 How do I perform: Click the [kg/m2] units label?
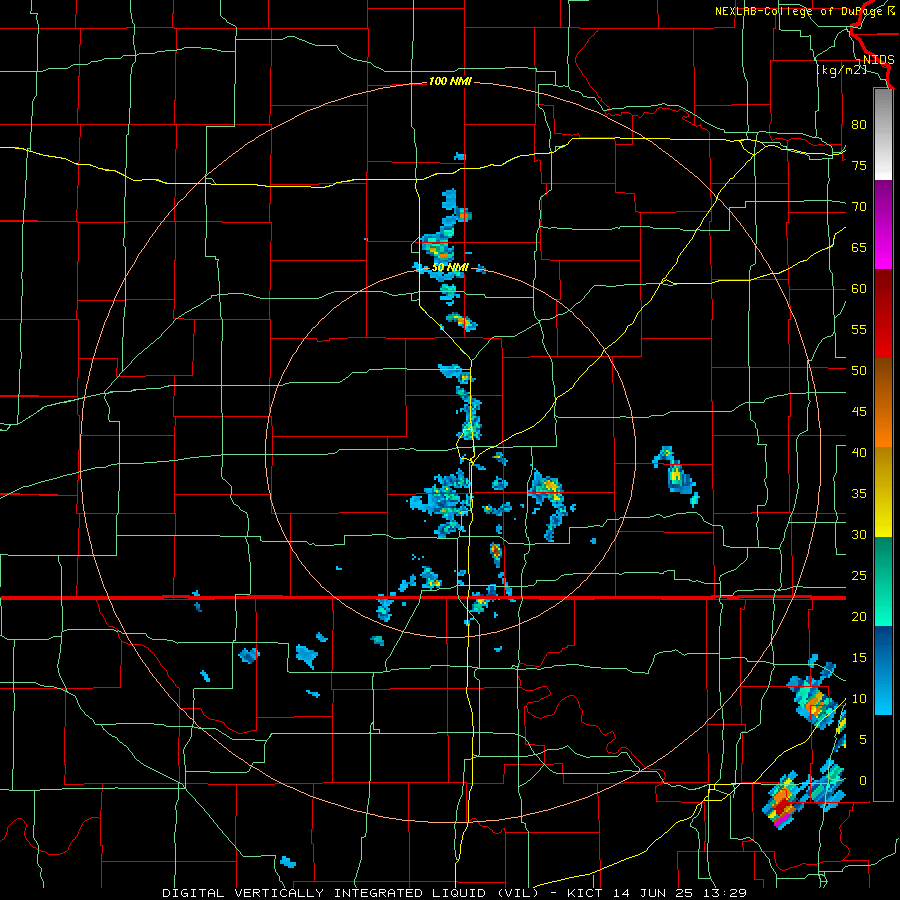pyautogui.click(x=841, y=70)
